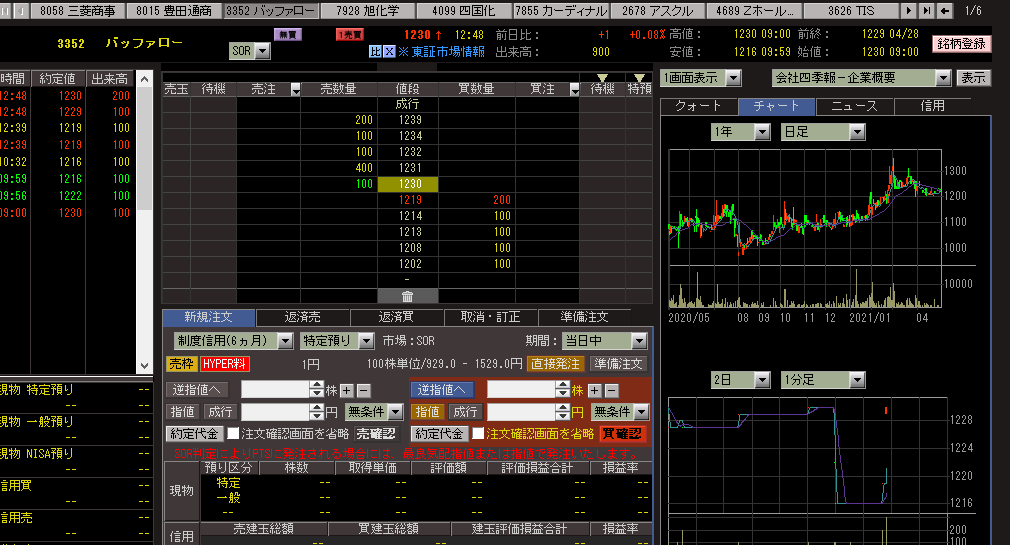Enable skip order confirmation for buy order
This screenshot has width=1010, height=545.
(478, 434)
